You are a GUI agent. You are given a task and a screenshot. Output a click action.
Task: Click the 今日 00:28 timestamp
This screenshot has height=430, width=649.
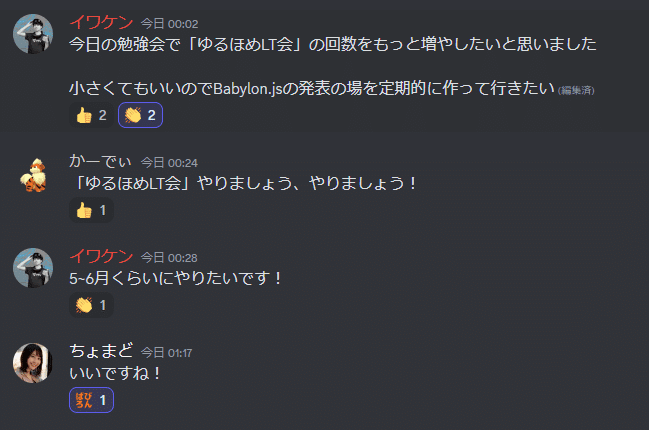pyautogui.click(x=169, y=258)
